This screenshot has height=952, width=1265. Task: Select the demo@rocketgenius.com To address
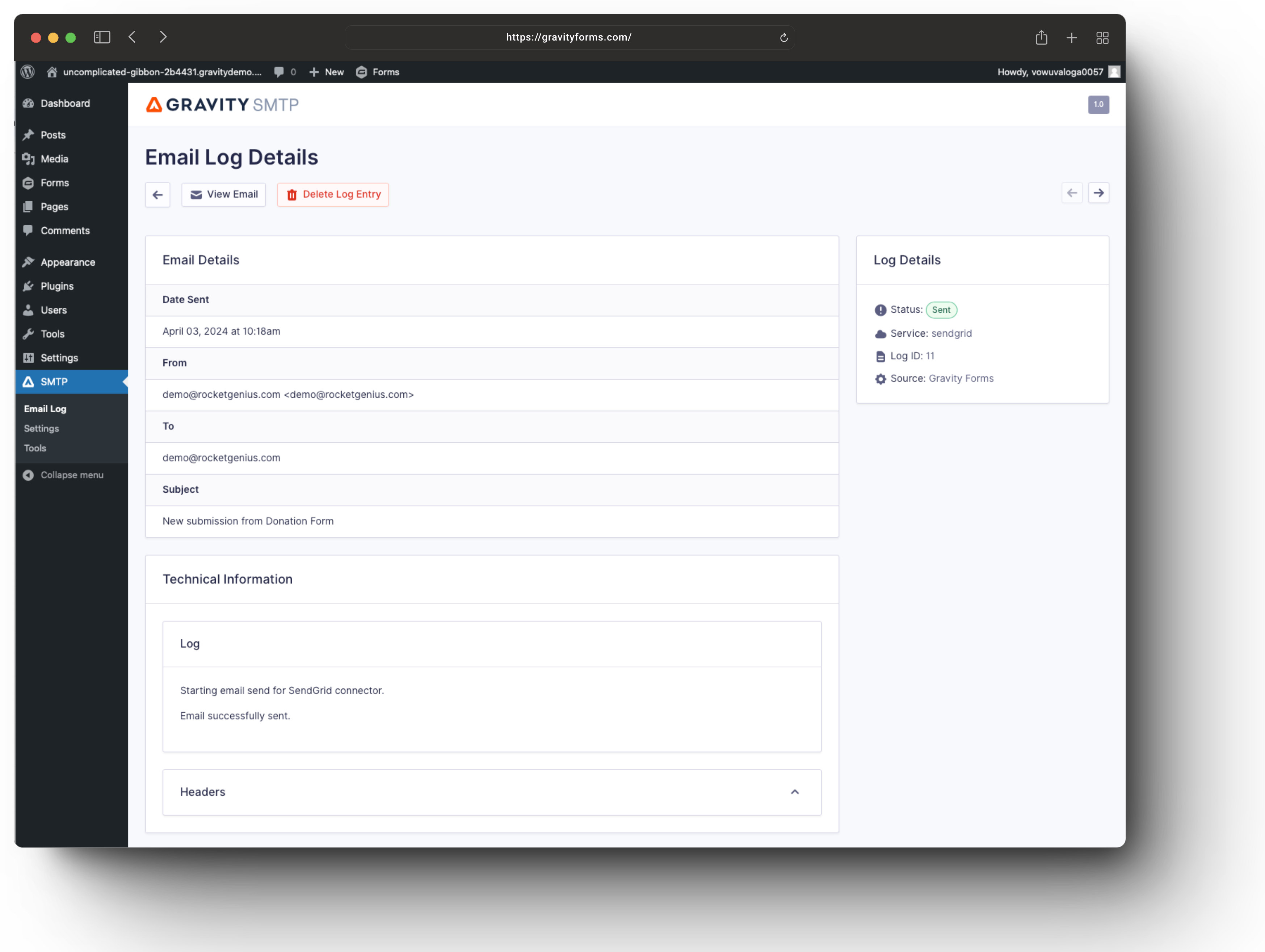(221, 458)
